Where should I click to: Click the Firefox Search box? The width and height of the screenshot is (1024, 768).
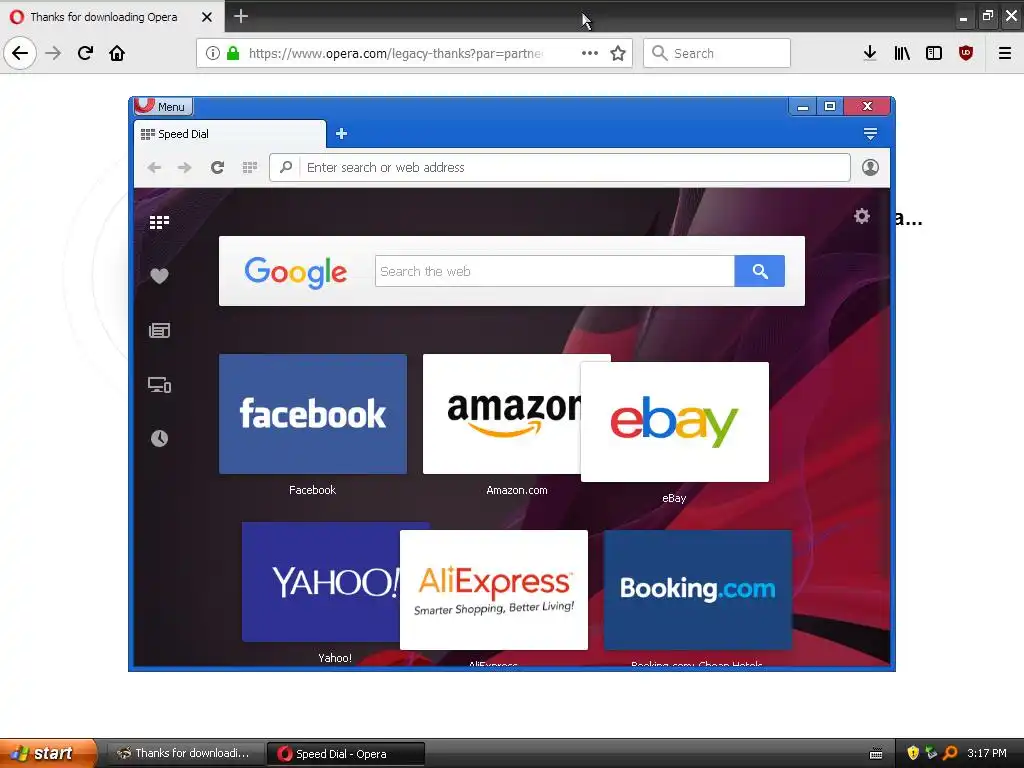point(717,53)
